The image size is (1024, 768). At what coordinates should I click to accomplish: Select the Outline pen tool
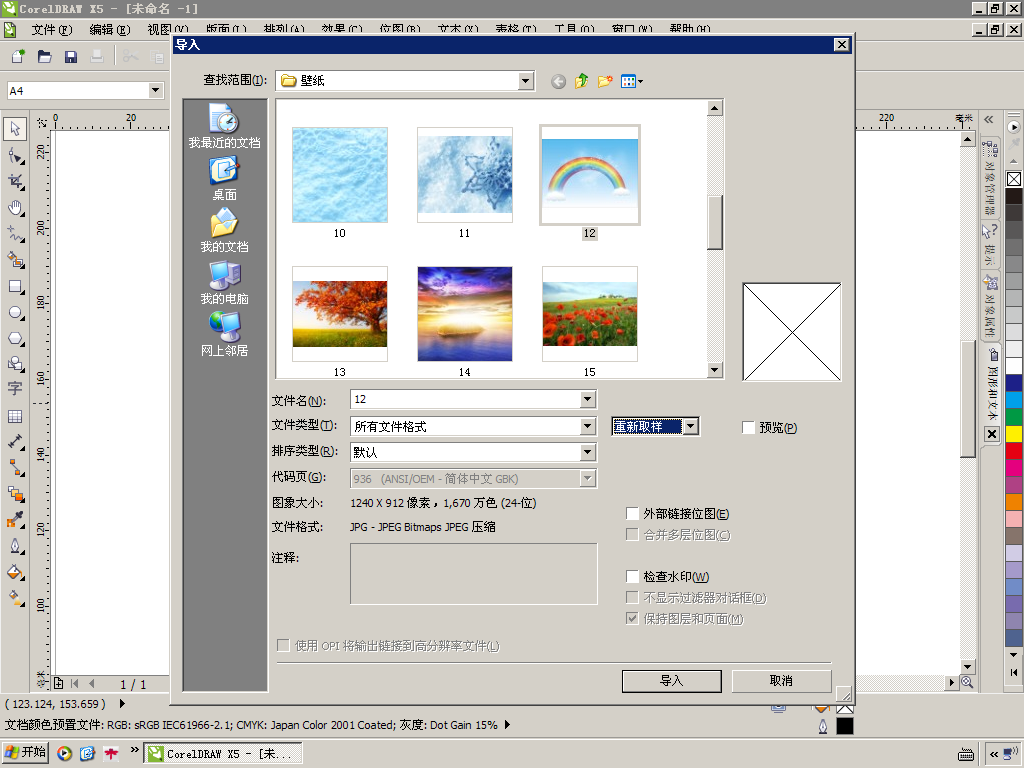(x=15, y=546)
